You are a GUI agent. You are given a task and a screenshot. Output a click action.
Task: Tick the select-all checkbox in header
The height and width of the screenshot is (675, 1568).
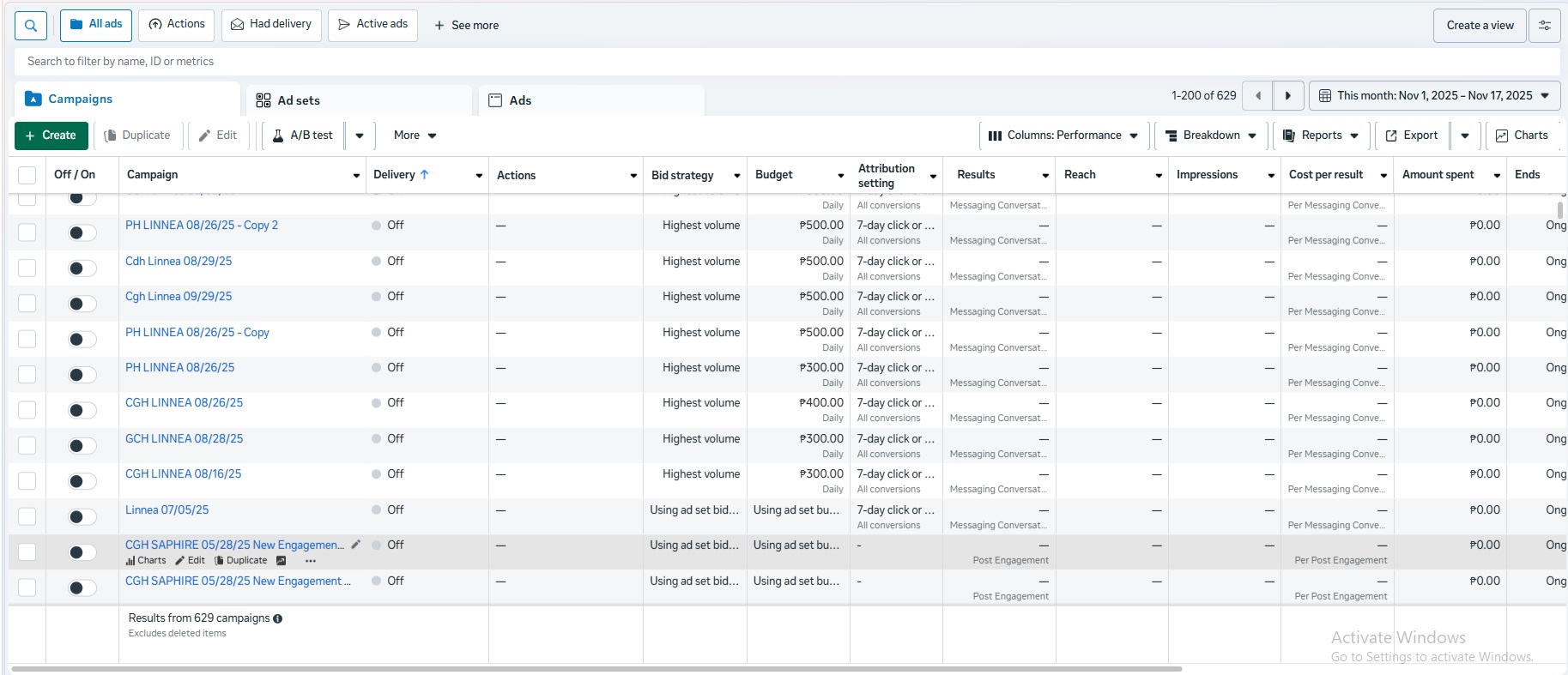point(27,175)
